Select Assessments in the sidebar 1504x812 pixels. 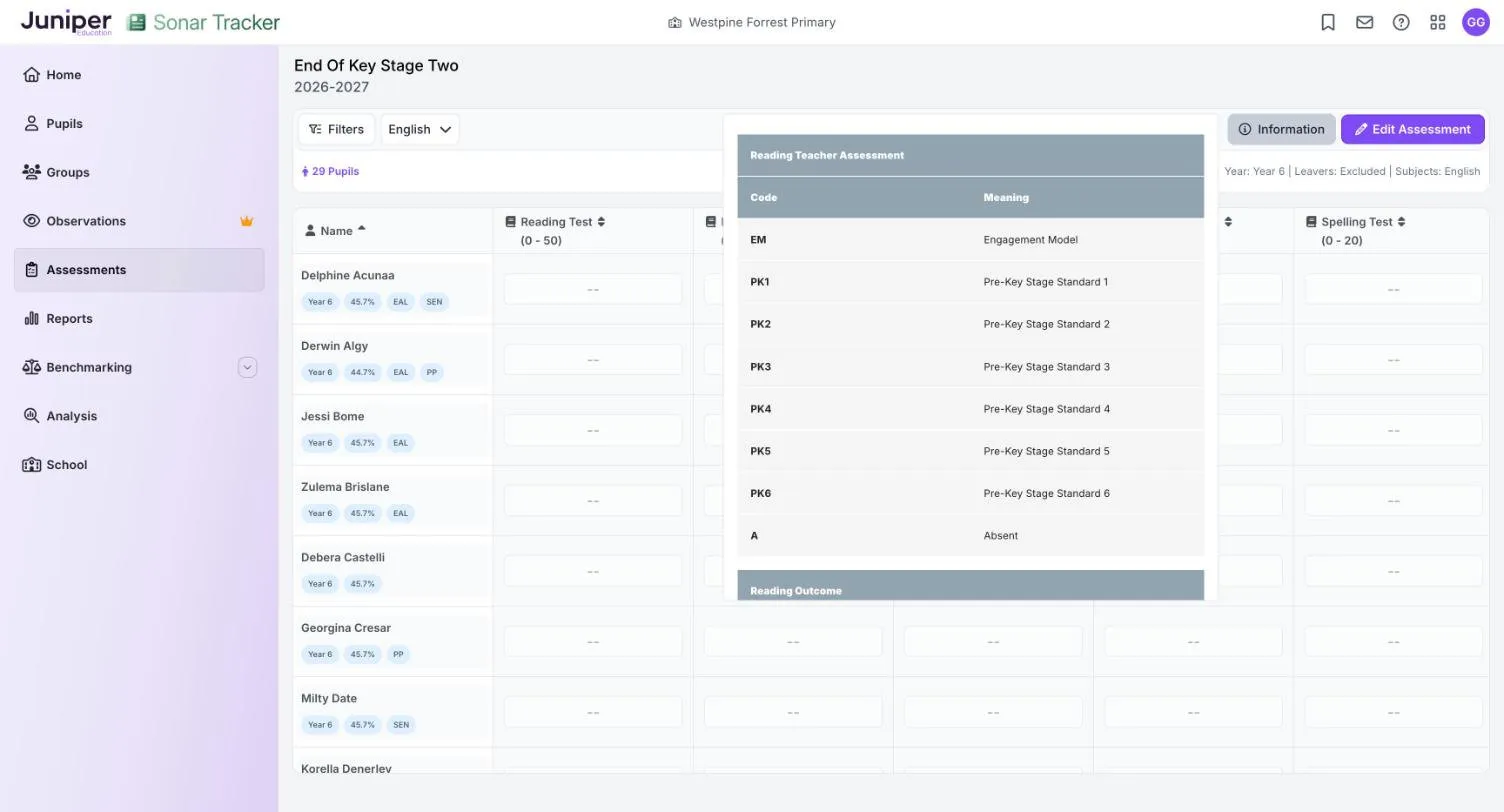139,270
